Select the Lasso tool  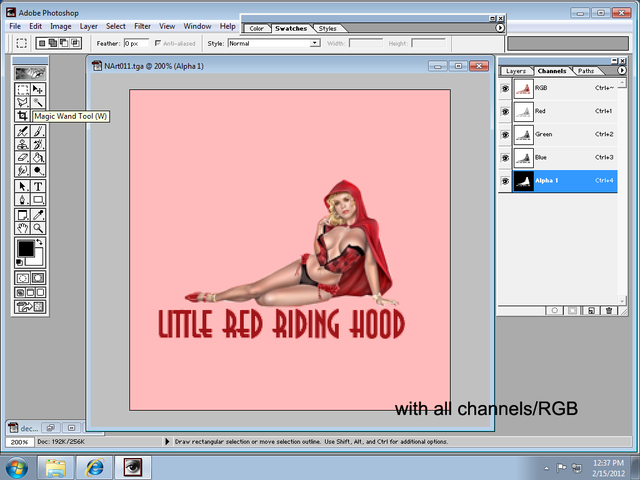22,102
